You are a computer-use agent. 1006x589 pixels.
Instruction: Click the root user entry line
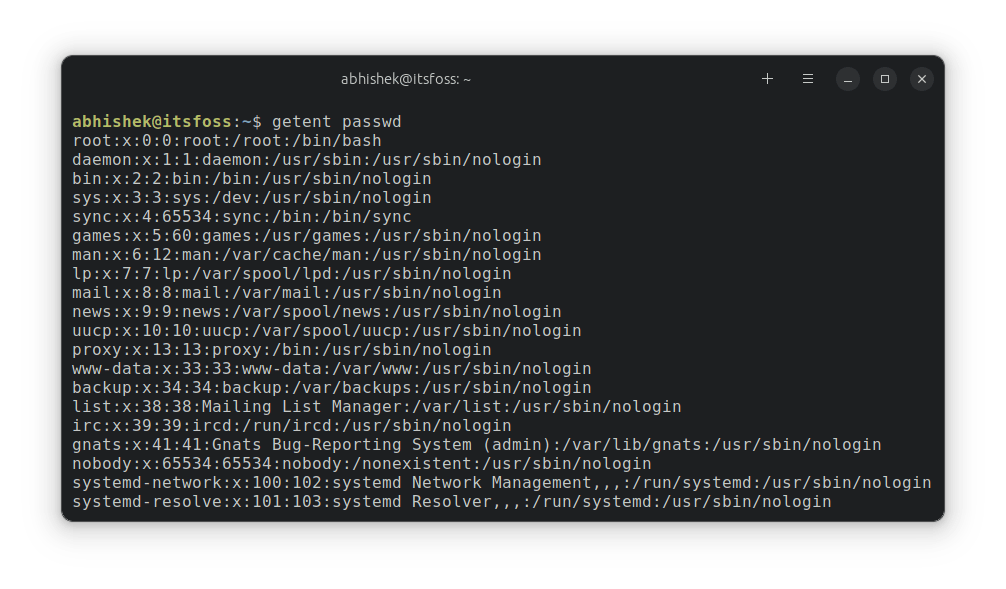pos(227,140)
